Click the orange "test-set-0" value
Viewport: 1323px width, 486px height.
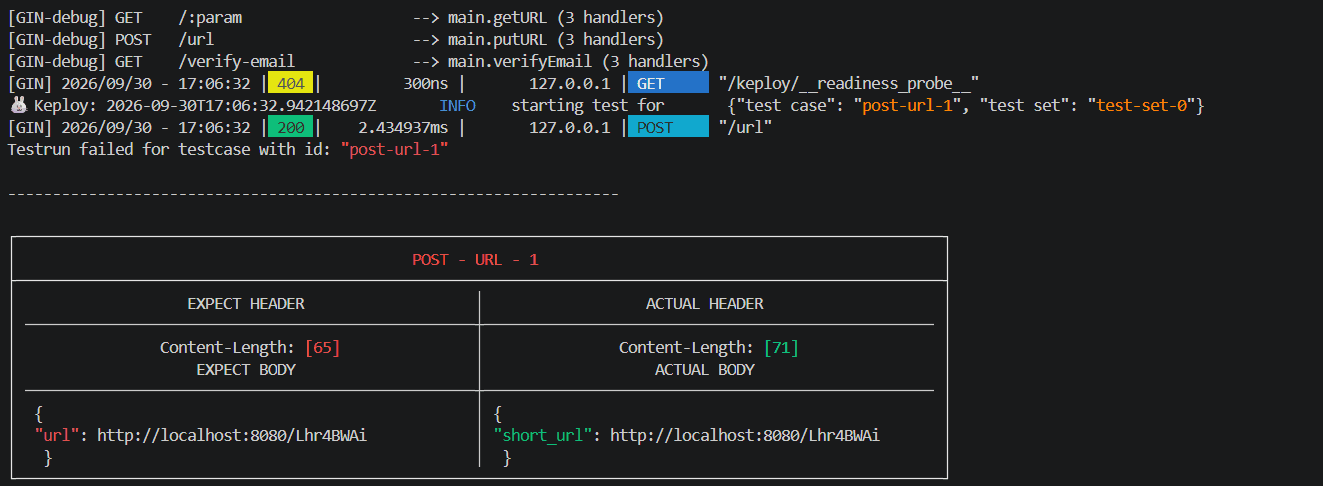1144,105
